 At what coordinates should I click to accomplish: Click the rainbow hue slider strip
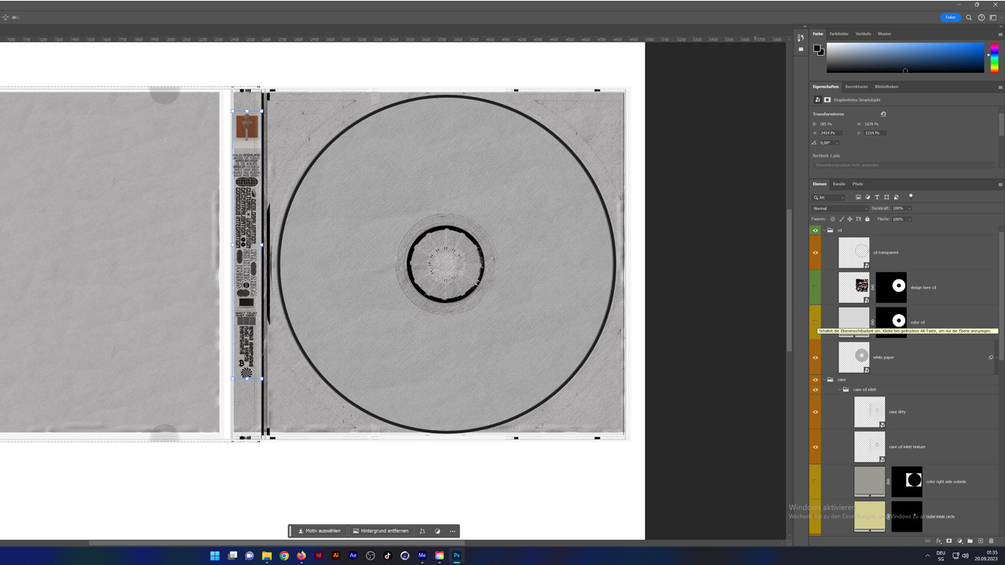pos(994,58)
